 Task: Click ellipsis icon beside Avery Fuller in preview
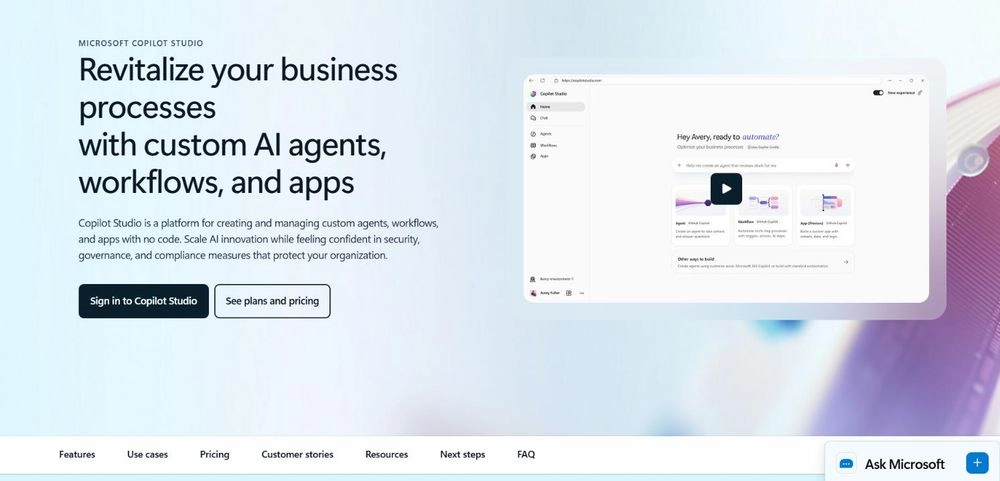(582, 293)
